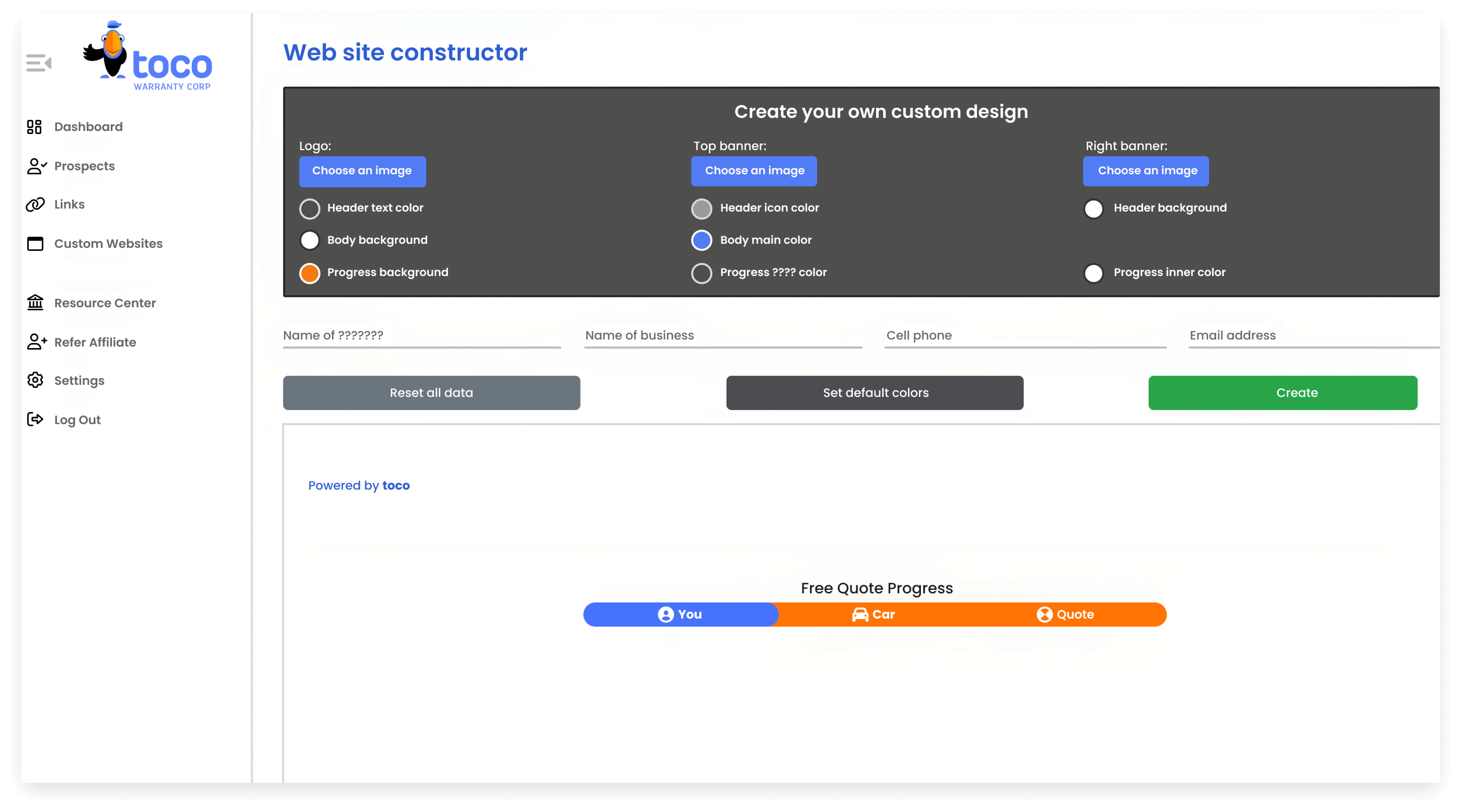Open the Dashboard menu item
The image size is (1461, 812).
click(x=88, y=126)
